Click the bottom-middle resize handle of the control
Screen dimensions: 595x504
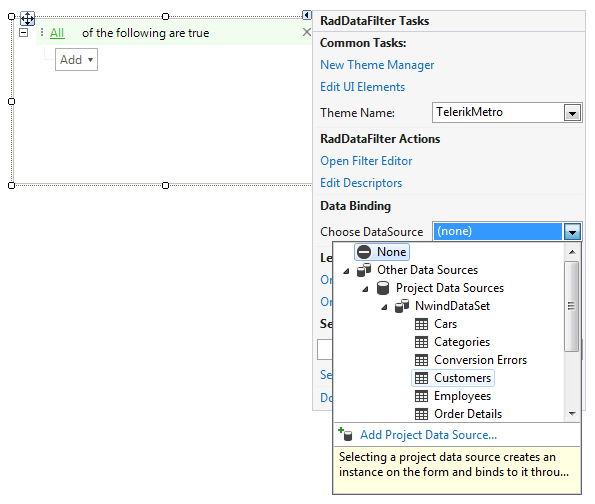pyautogui.click(x=165, y=185)
